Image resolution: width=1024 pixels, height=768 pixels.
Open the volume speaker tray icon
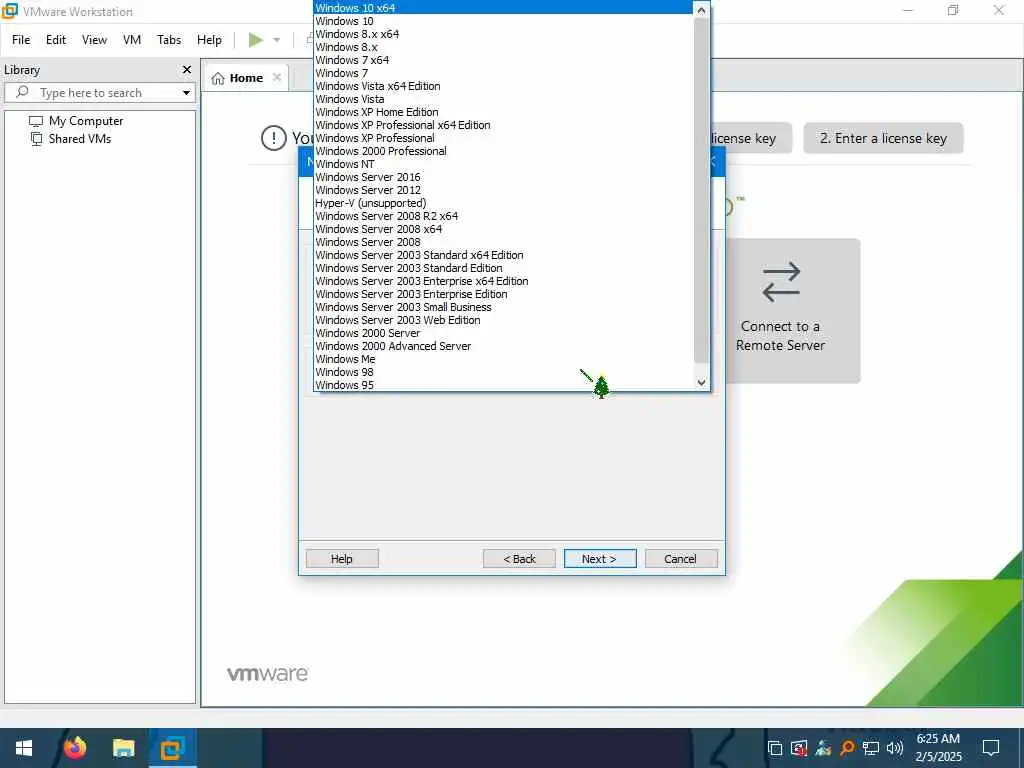894,748
